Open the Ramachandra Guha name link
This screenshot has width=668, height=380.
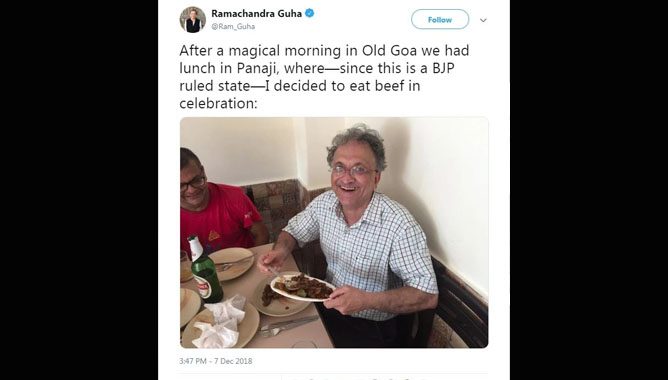(x=256, y=13)
